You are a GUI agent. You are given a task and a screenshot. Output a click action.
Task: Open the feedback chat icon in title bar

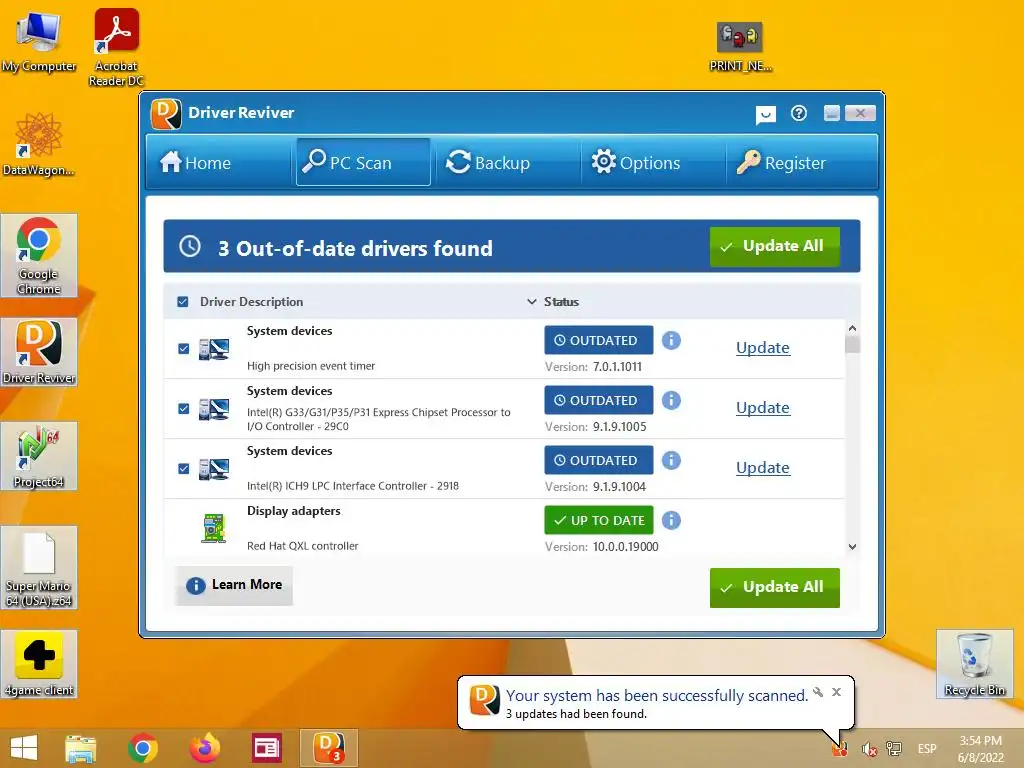tap(765, 115)
